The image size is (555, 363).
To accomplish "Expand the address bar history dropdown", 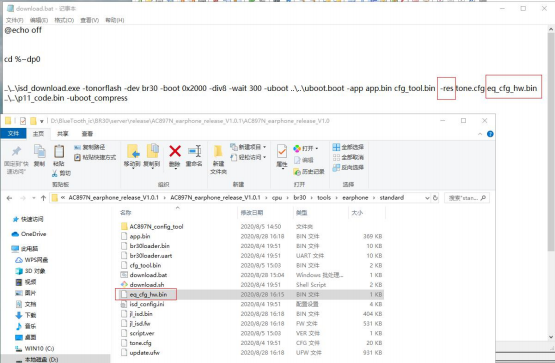I will tap(427, 198).
